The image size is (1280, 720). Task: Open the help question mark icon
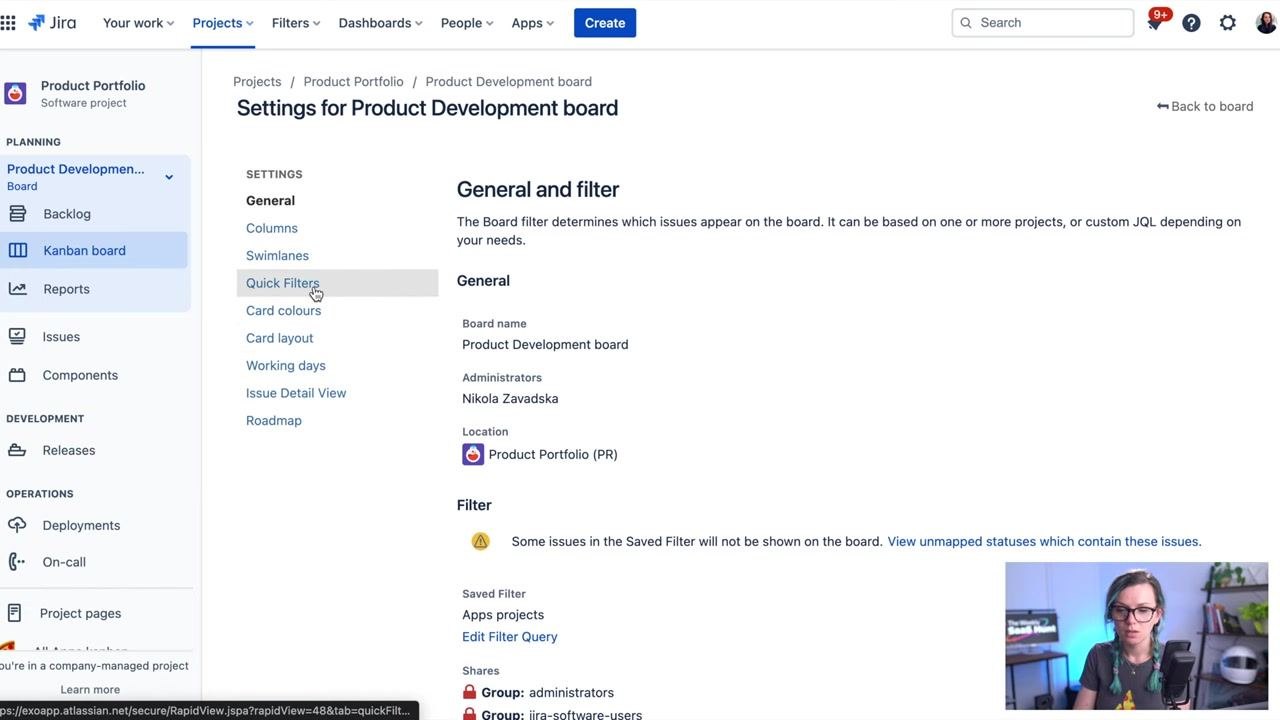click(x=1191, y=23)
